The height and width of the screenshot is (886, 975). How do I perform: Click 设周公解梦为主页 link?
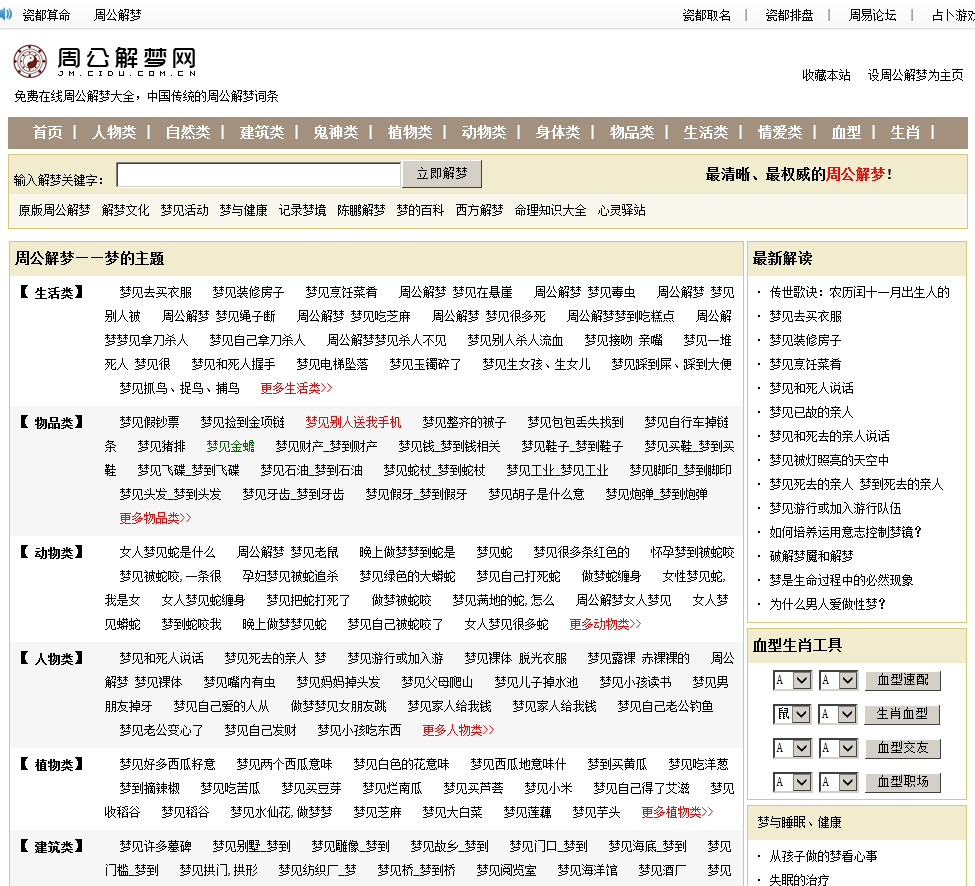(915, 75)
